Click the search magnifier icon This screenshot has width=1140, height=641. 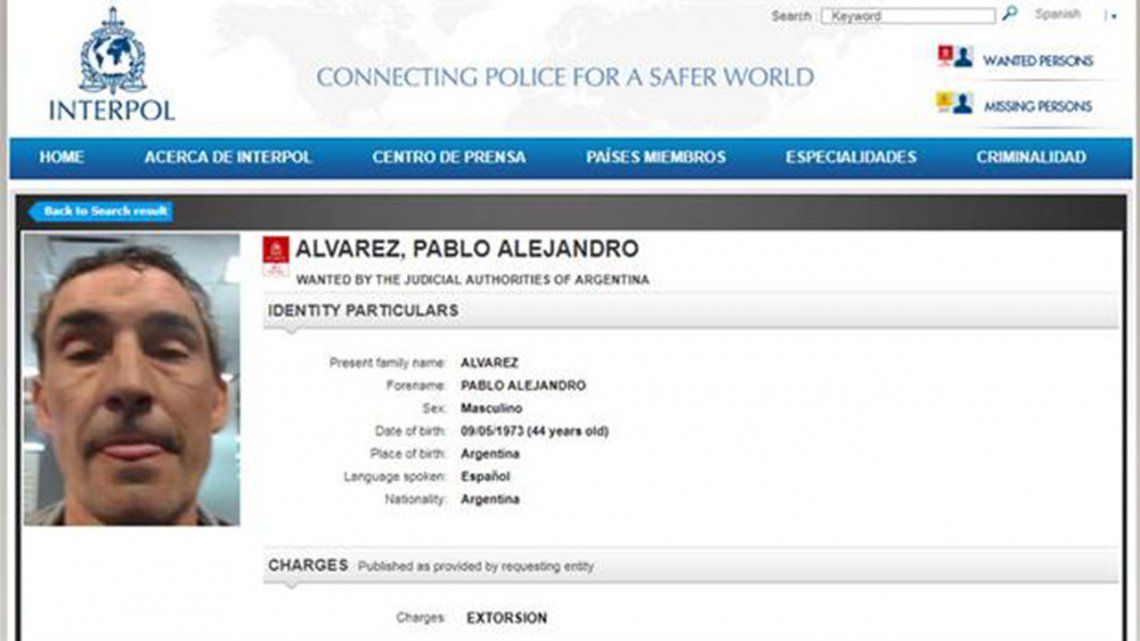tap(1009, 14)
